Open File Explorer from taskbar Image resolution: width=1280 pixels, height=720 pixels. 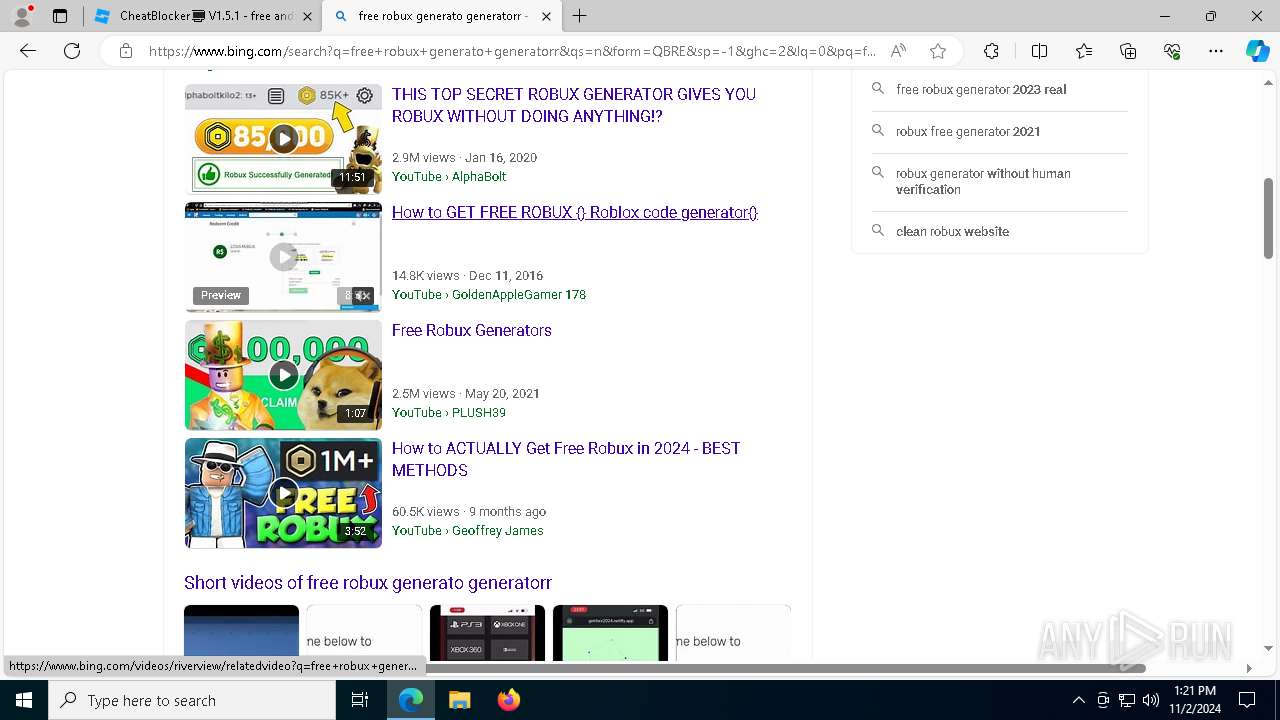tap(459, 700)
